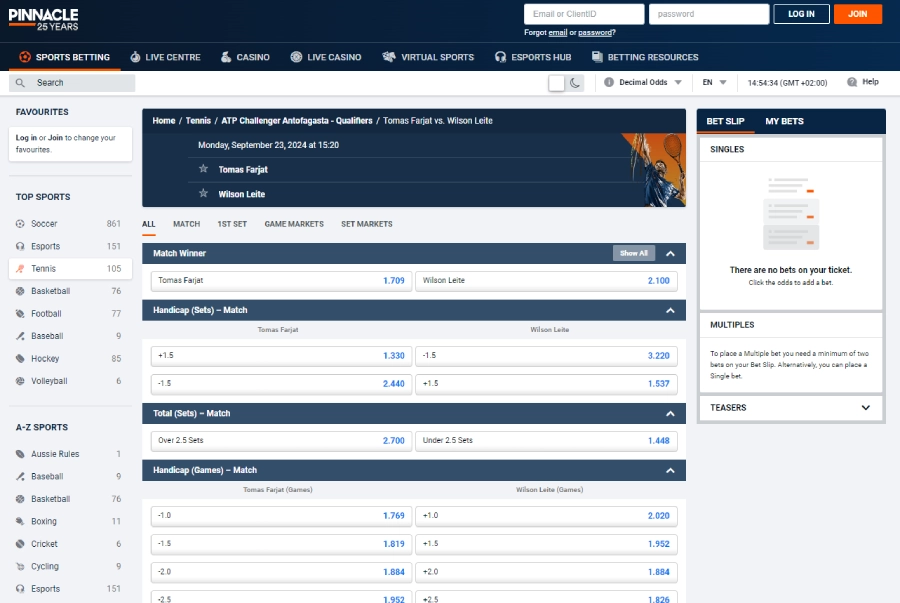Click the JOIN button
Screen dimensions: 900x603
tap(857, 14)
